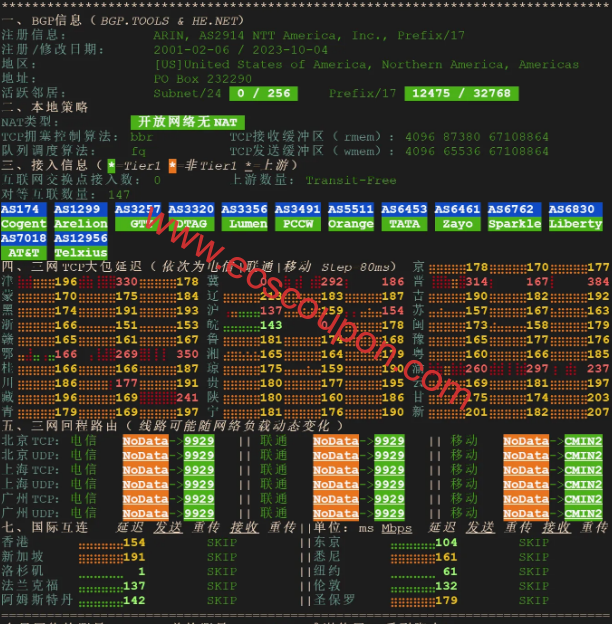612x624 pixels.
Task: Select the Arelion provider label
Action: pyautogui.click(x=81, y=224)
